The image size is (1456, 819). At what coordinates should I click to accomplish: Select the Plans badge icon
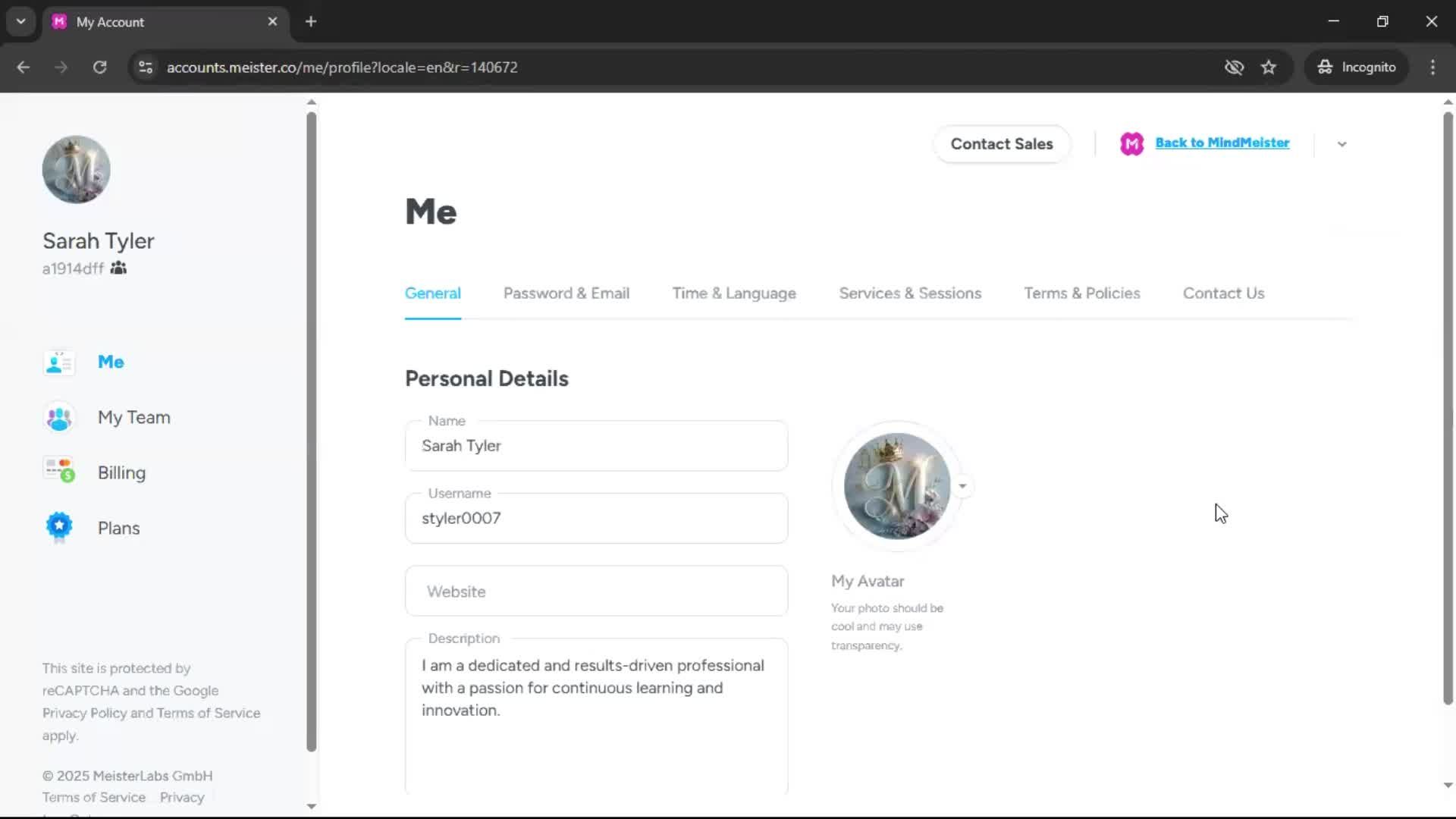click(x=59, y=527)
